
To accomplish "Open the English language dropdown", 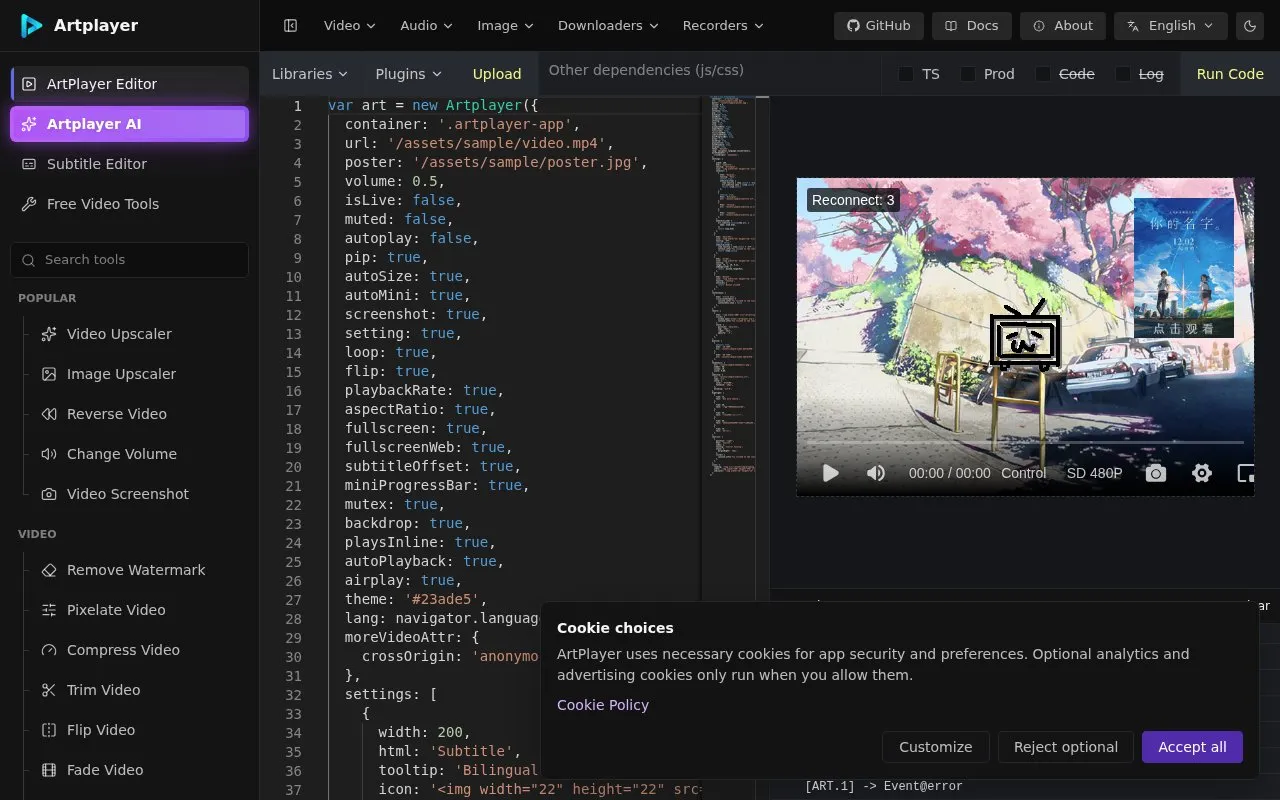I will [x=1171, y=25].
